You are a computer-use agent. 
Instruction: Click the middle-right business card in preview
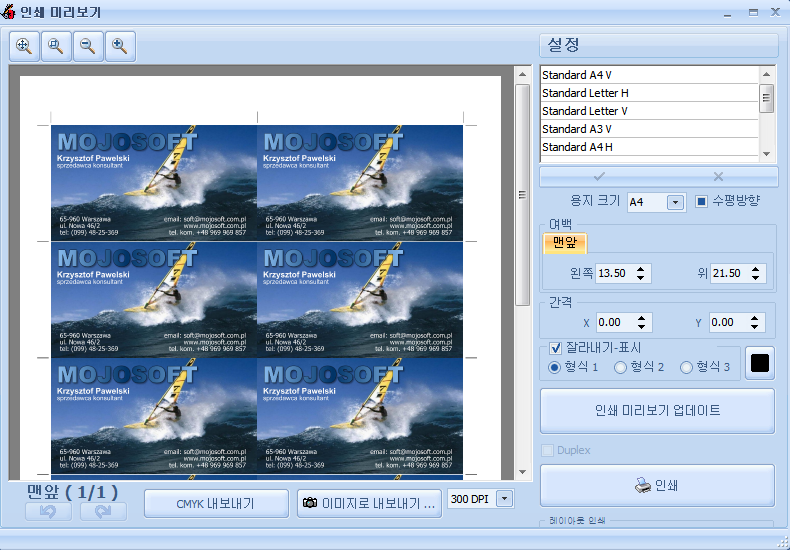coord(360,300)
